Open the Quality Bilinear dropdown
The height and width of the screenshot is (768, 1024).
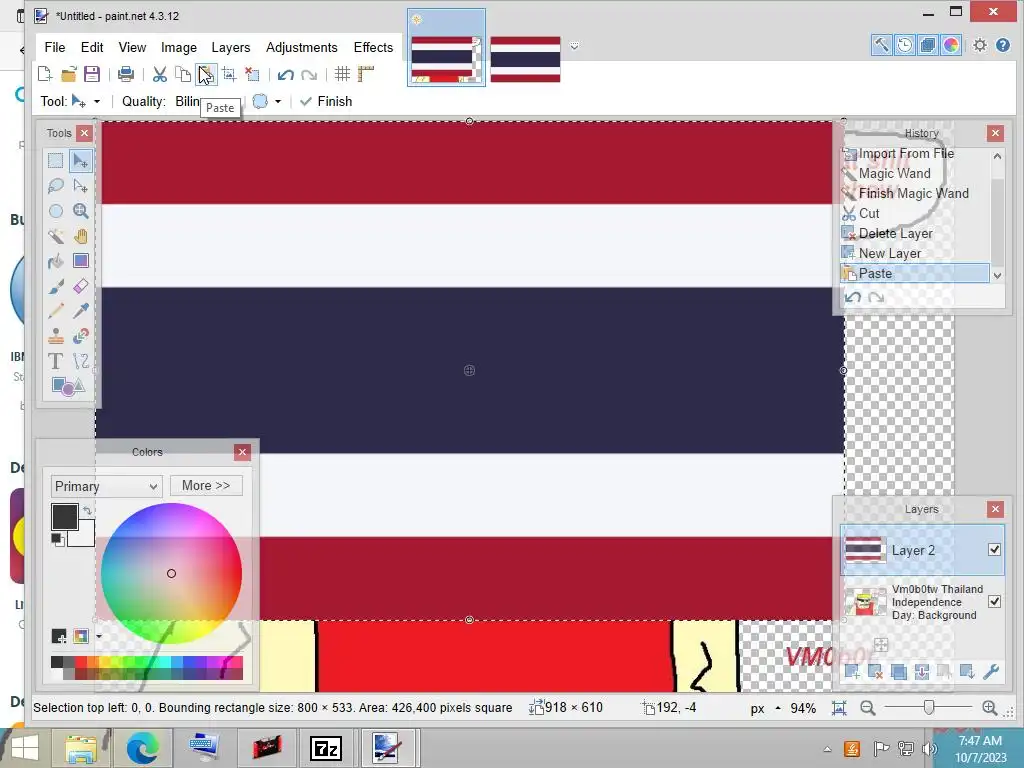[x=187, y=101]
